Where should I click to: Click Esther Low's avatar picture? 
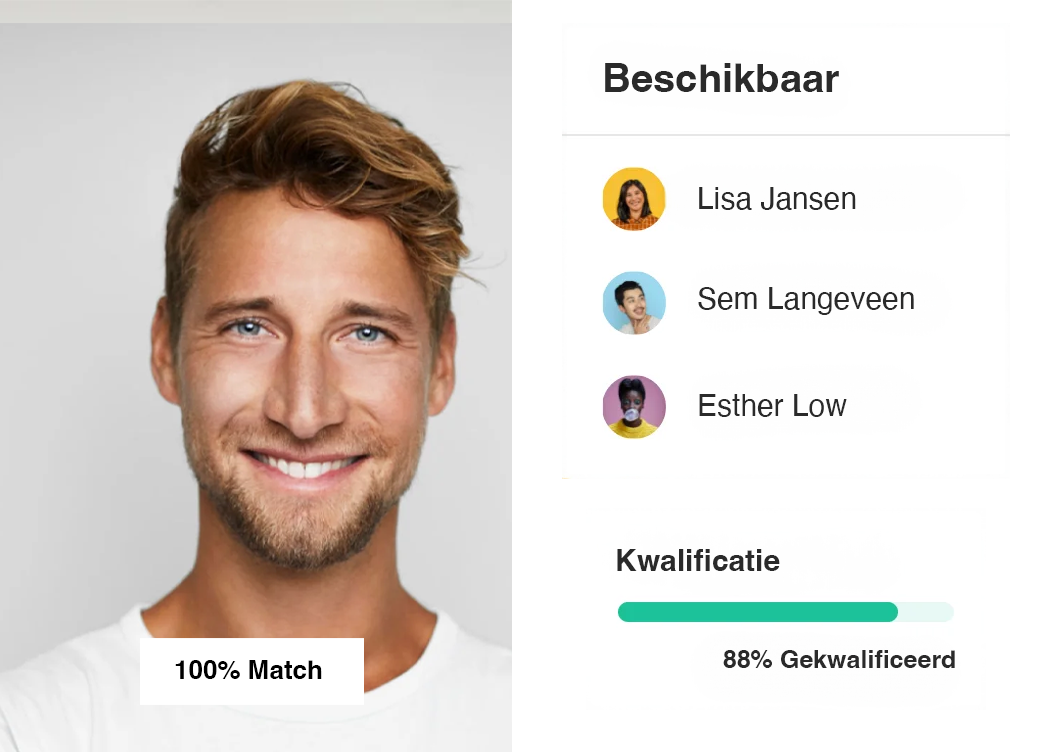(x=633, y=407)
